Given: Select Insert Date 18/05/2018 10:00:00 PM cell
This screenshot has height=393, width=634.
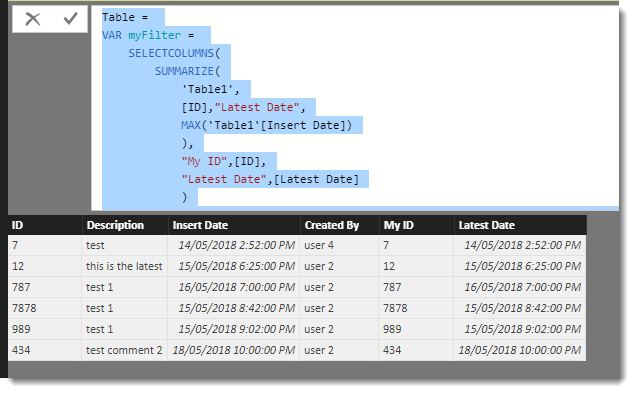Looking at the screenshot, I should 234,351.
